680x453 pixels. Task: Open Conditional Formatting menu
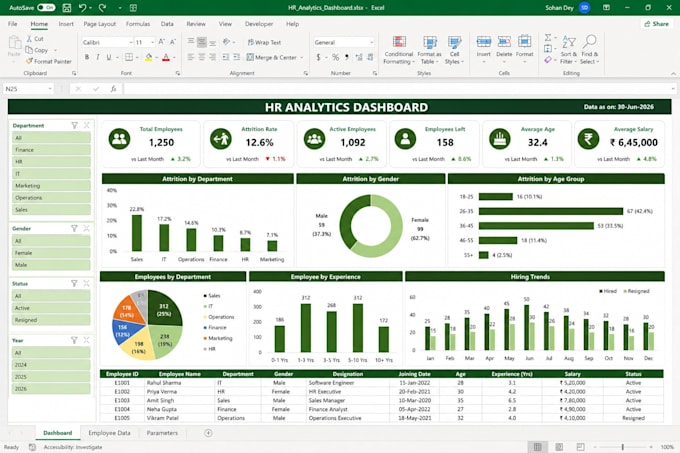pyautogui.click(x=399, y=50)
